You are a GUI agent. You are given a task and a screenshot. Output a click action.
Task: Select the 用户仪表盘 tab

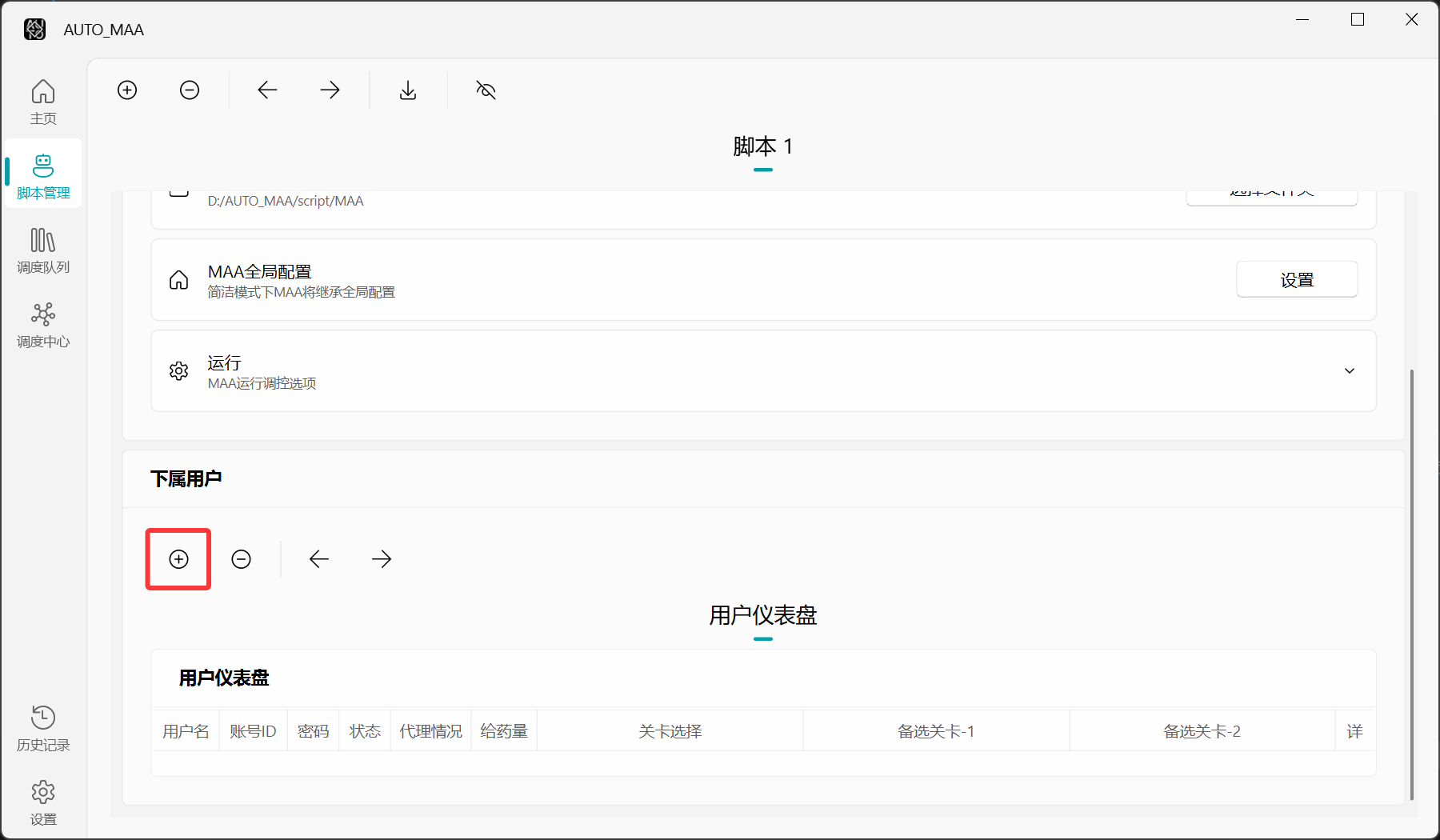coord(762,616)
